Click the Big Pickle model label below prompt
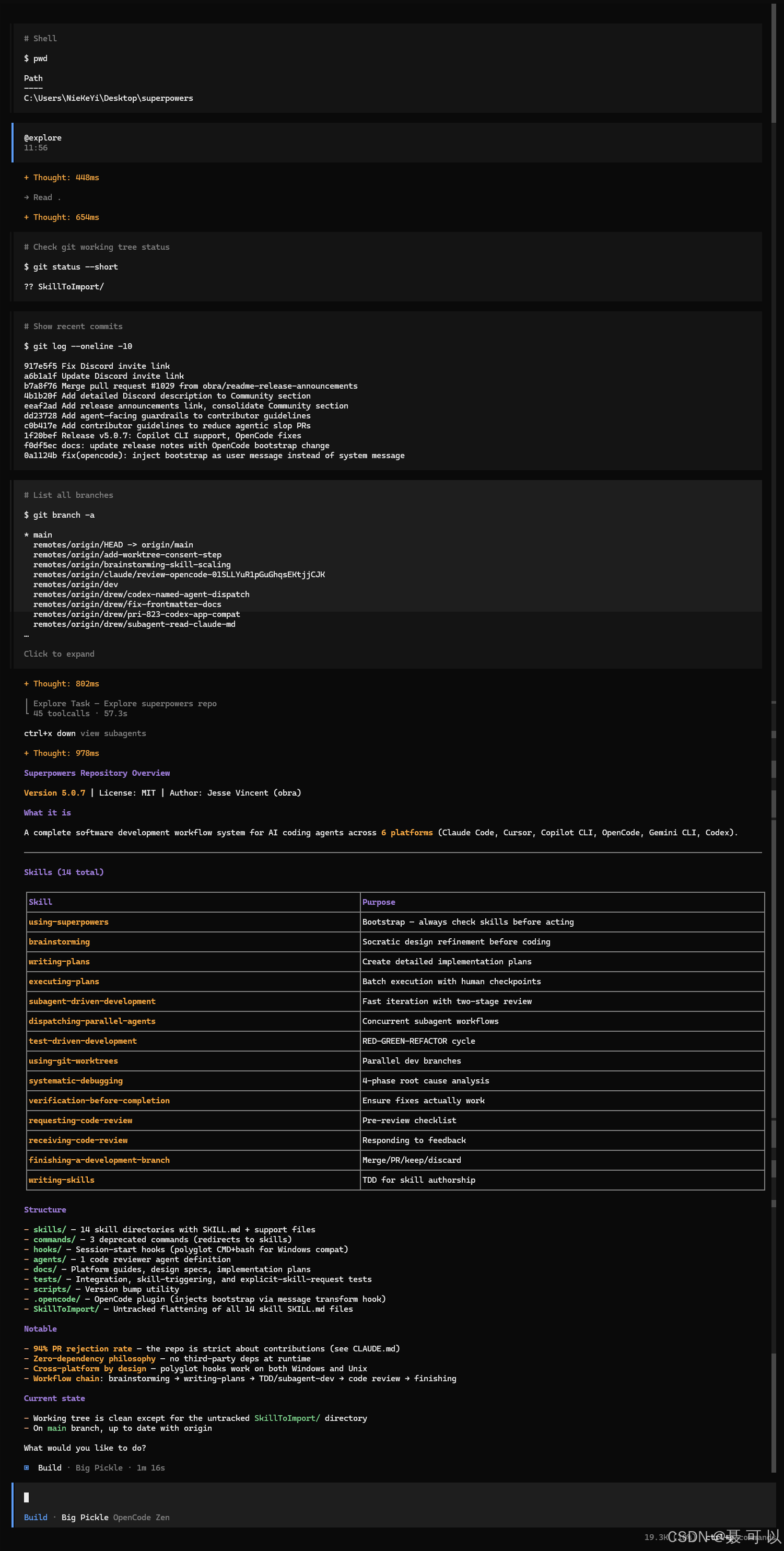784x1551 pixels. (x=85, y=1517)
